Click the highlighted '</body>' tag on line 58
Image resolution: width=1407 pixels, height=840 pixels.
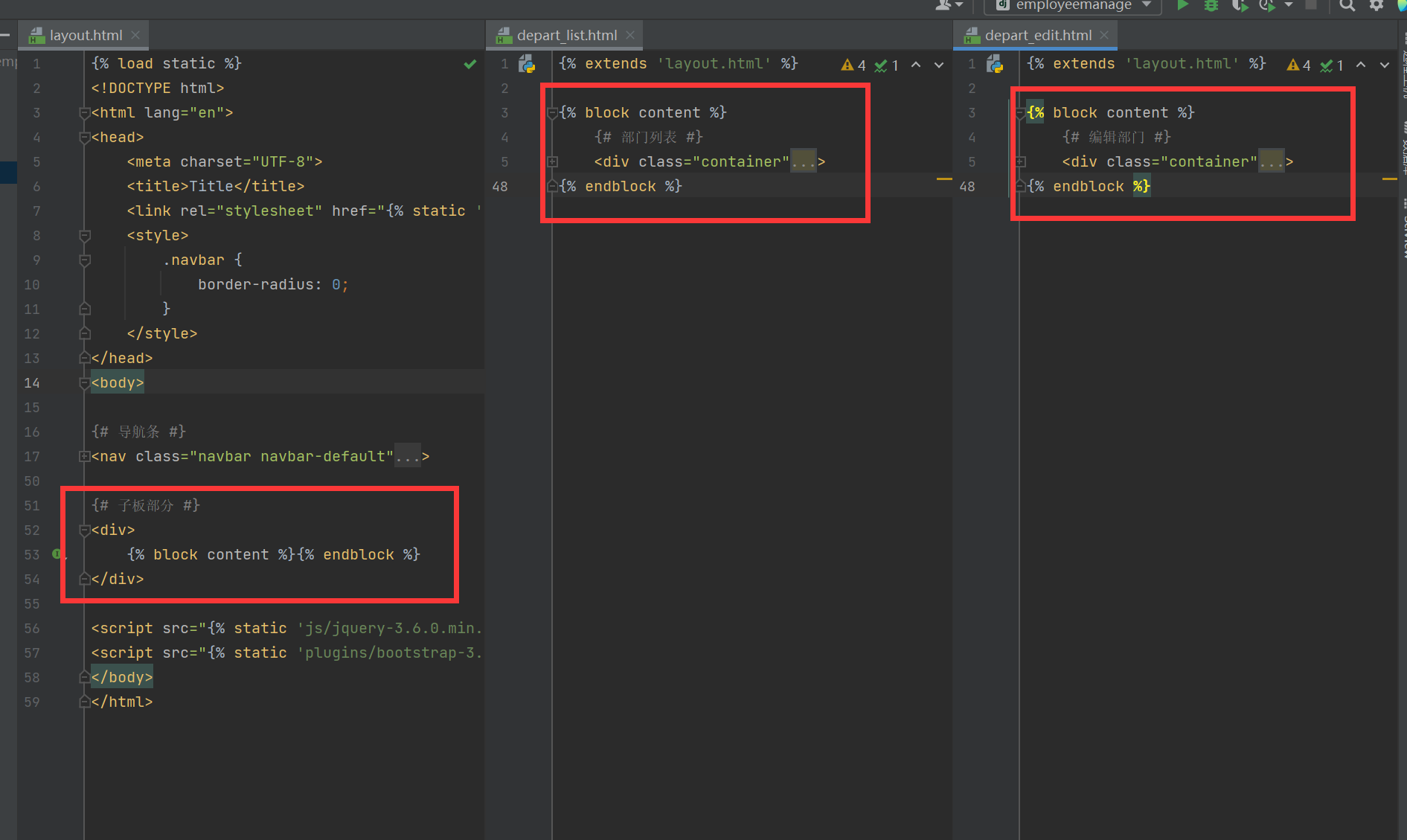tap(122, 677)
